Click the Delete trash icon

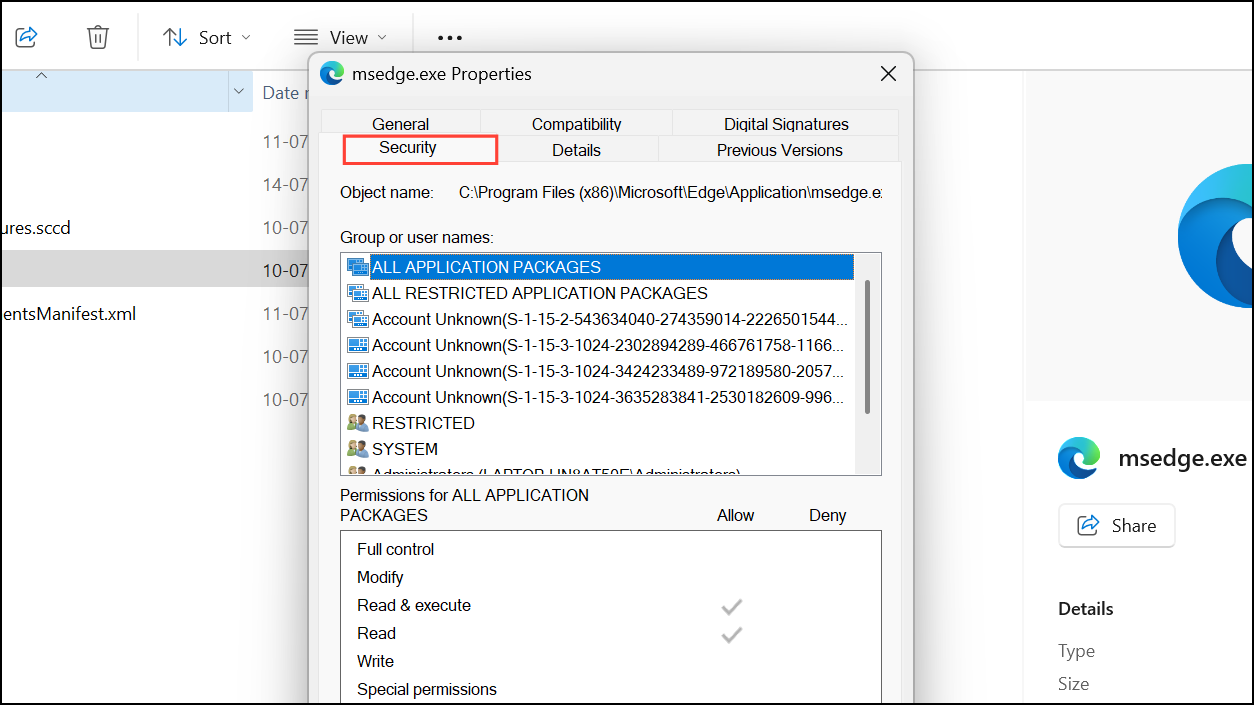pyautogui.click(x=97, y=37)
